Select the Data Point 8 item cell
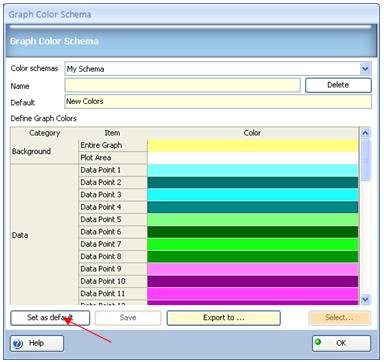This screenshot has width=384, height=362. (x=113, y=256)
